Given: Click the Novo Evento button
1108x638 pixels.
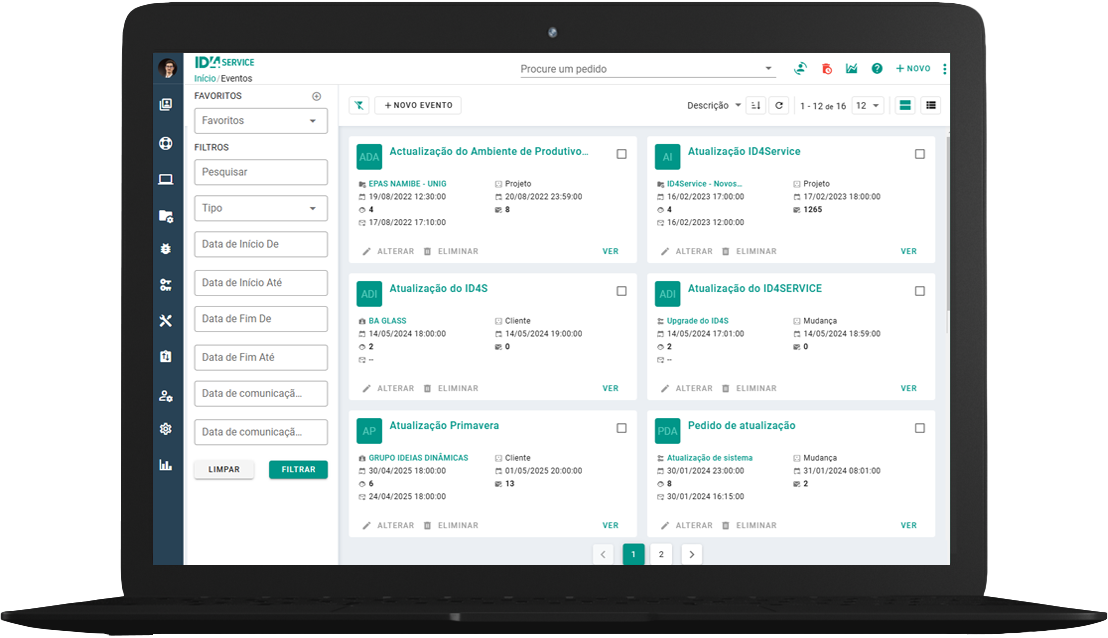Looking at the screenshot, I should tap(418, 105).
